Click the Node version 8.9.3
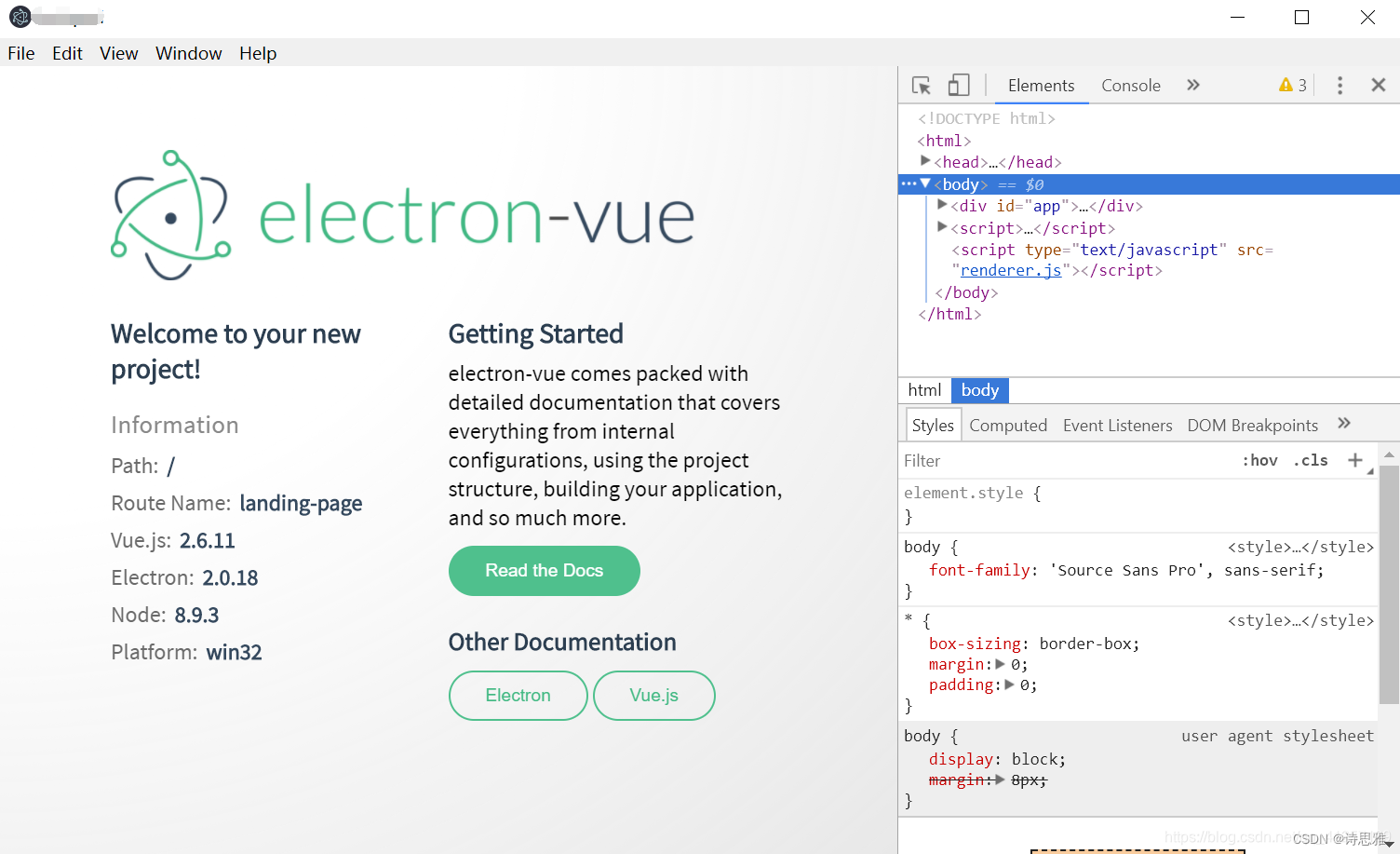 click(196, 616)
